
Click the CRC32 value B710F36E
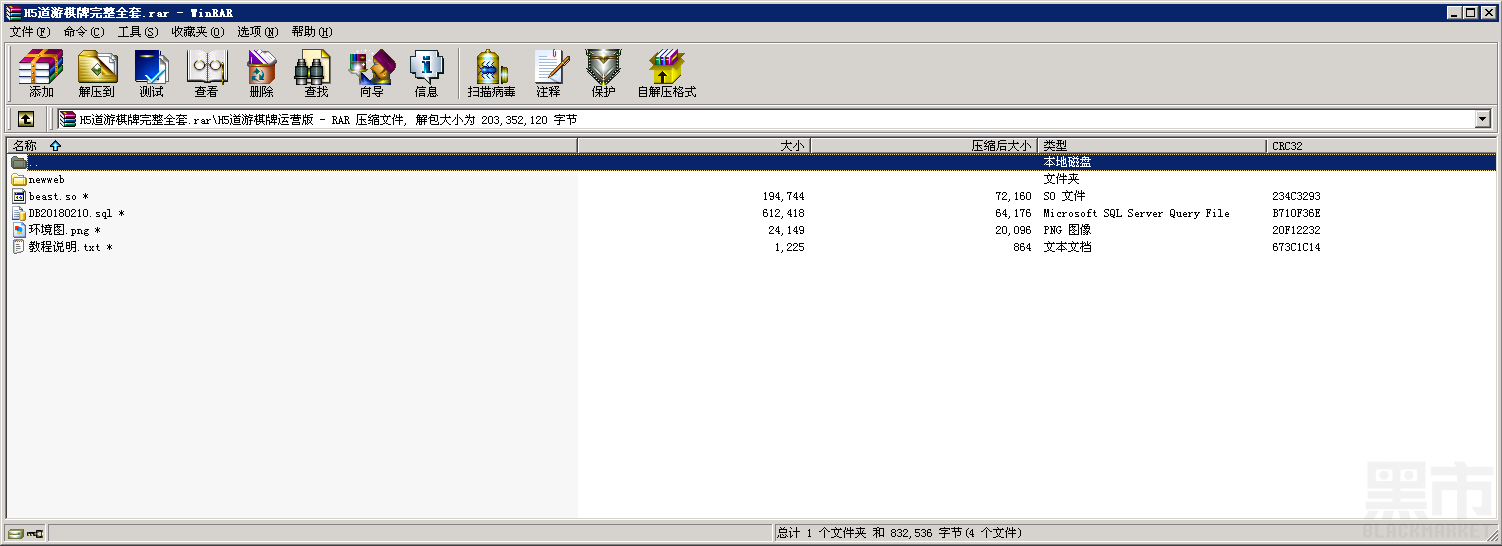[x=1296, y=214]
